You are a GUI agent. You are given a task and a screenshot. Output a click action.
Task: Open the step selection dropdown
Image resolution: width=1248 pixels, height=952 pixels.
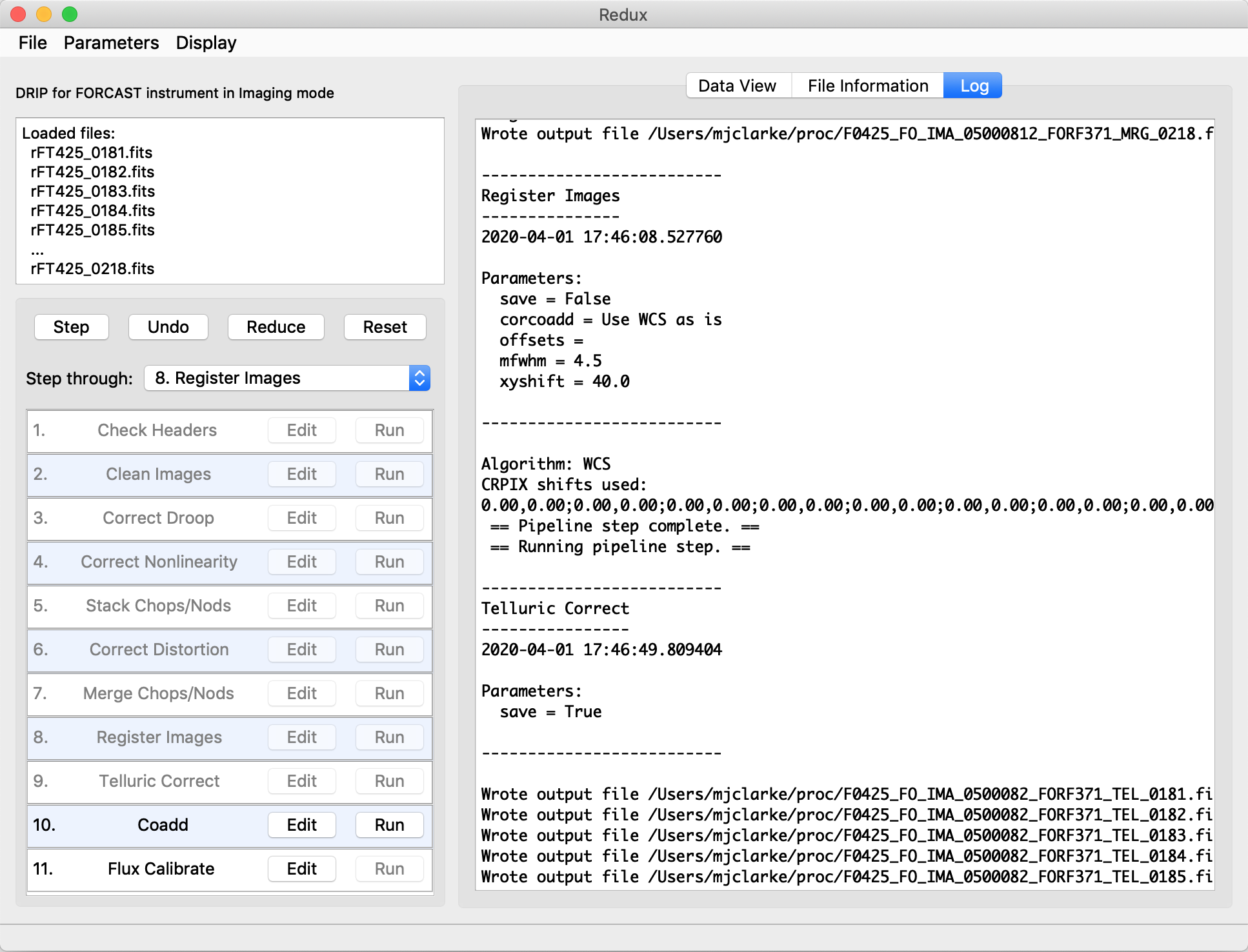click(277, 378)
